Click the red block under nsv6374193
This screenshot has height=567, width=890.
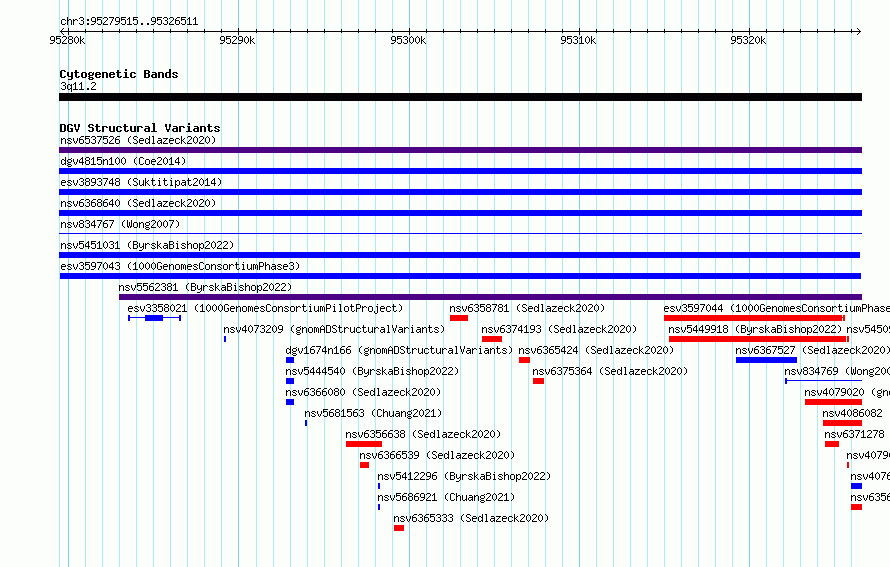tap(492, 339)
